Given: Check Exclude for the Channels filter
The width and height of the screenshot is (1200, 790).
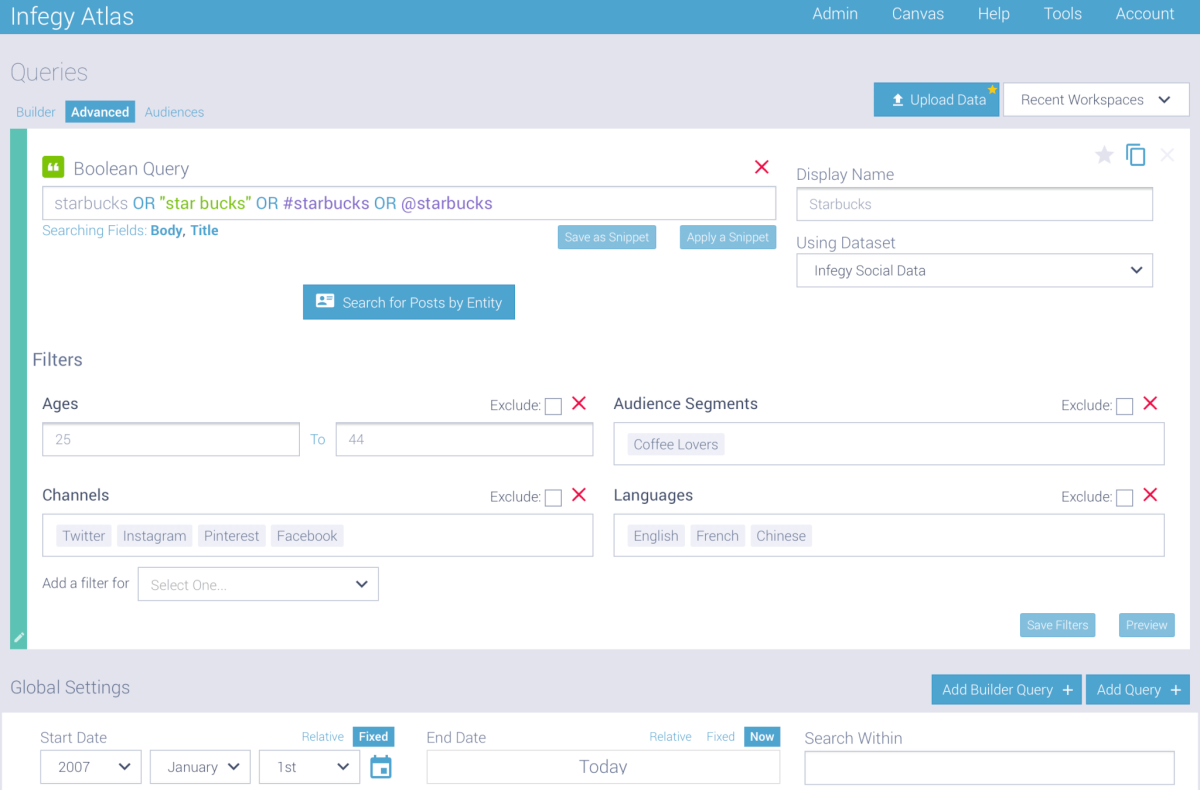Looking at the screenshot, I should (x=553, y=497).
